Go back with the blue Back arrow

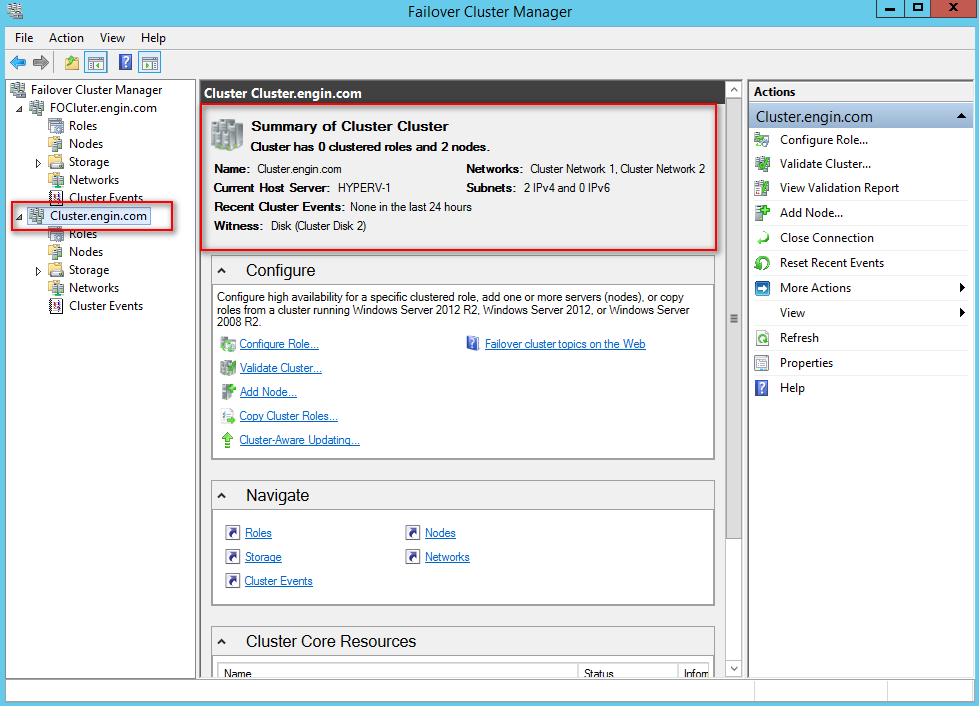(18, 62)
